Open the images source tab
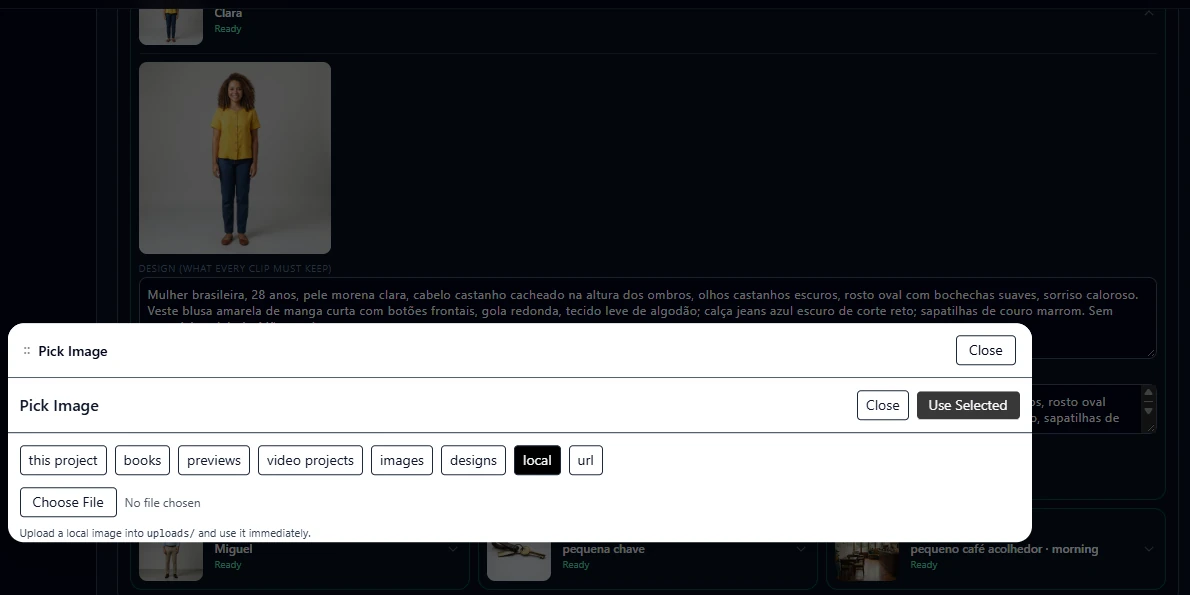The image size is (1190, 595). pos(401,460)
